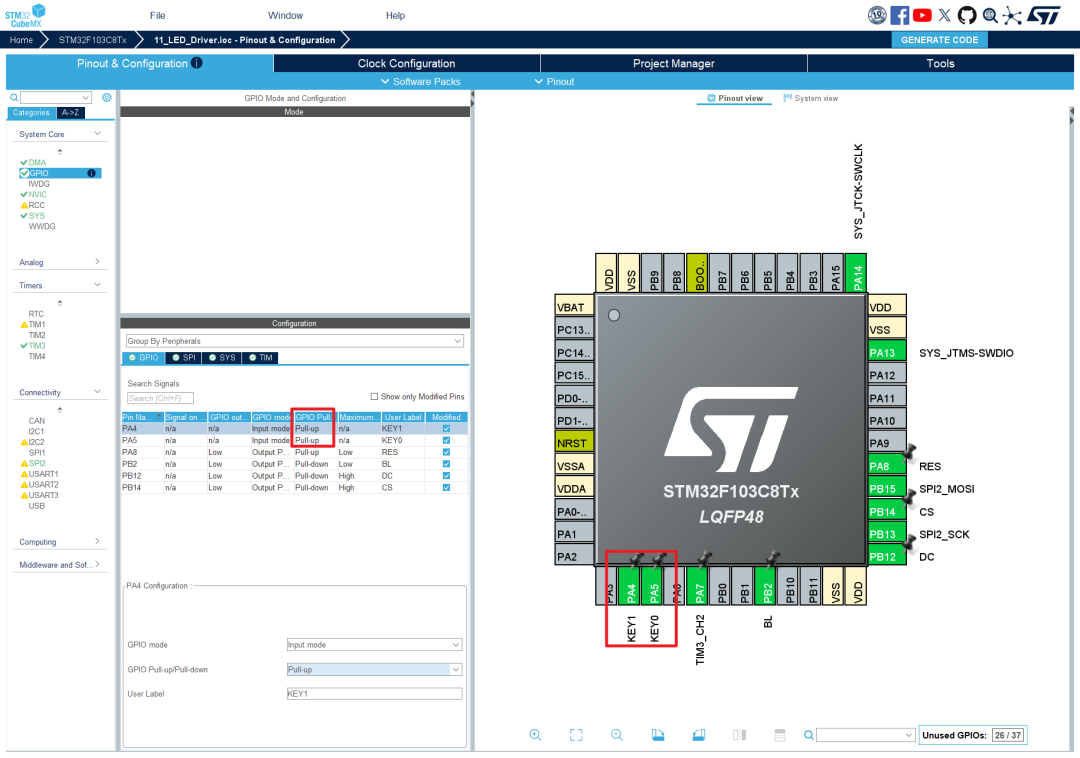Open the YouTube icon link
Viewport: 1080px width, 758px height.
point(922,15)
